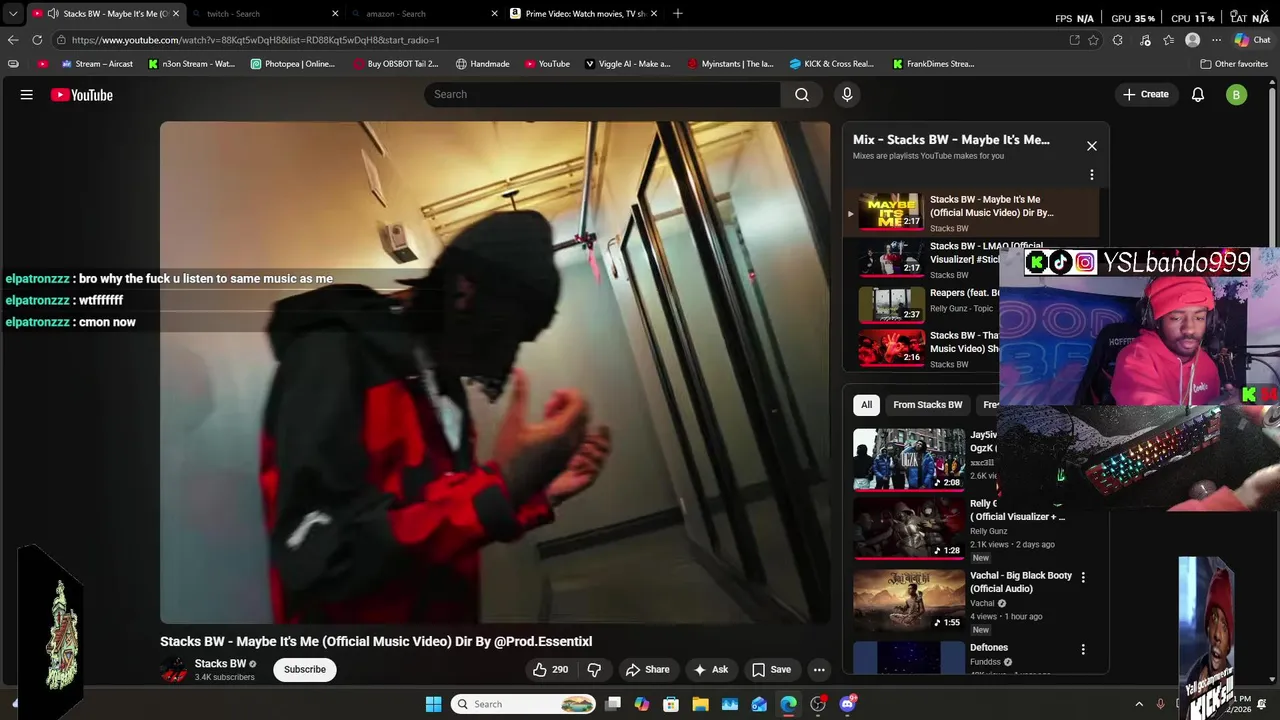The image size is (1280, 720).
Task: Submit with the YouTube search magnifier button
Action: [802, 94]
